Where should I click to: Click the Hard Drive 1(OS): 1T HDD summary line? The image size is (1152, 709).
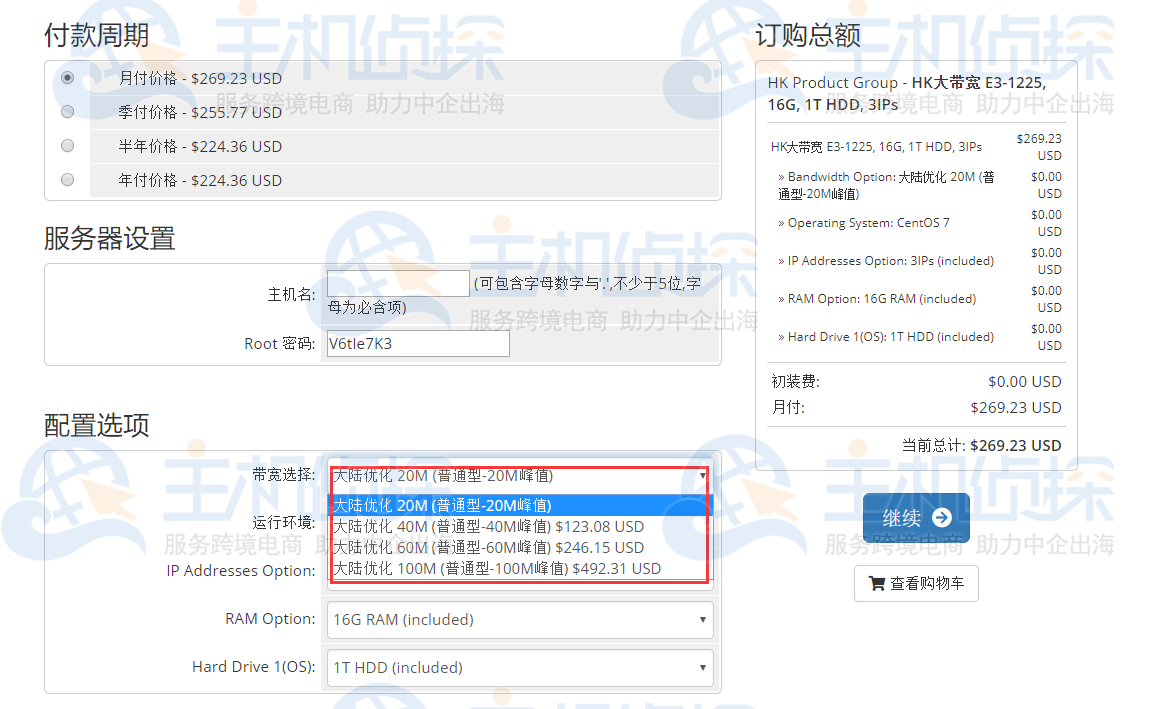(885, 336)
